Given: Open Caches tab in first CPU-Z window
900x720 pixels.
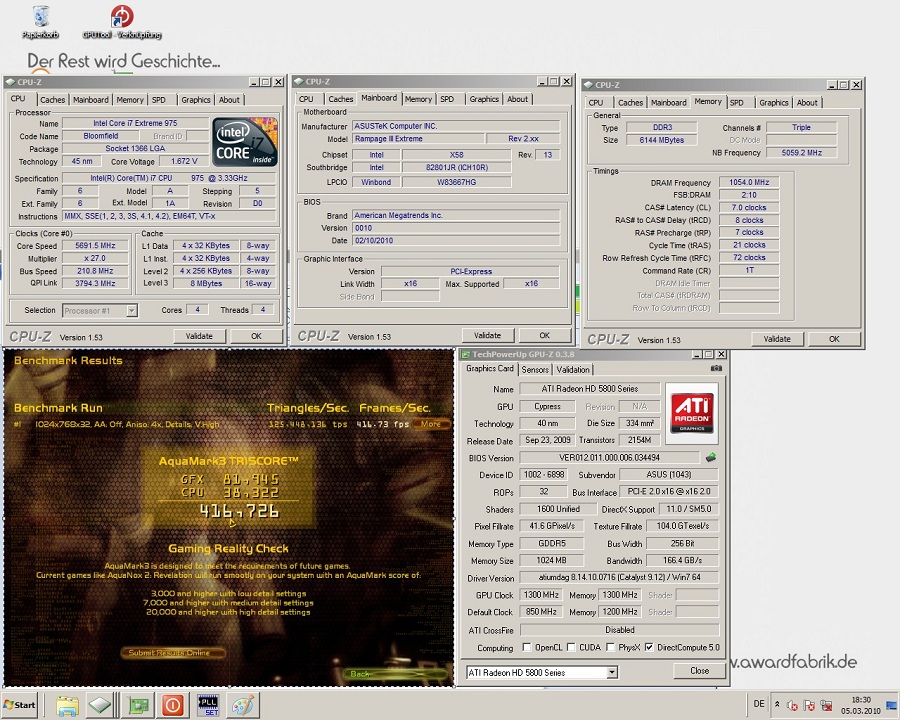Looking at the screenshot, I should click(52, 100).
